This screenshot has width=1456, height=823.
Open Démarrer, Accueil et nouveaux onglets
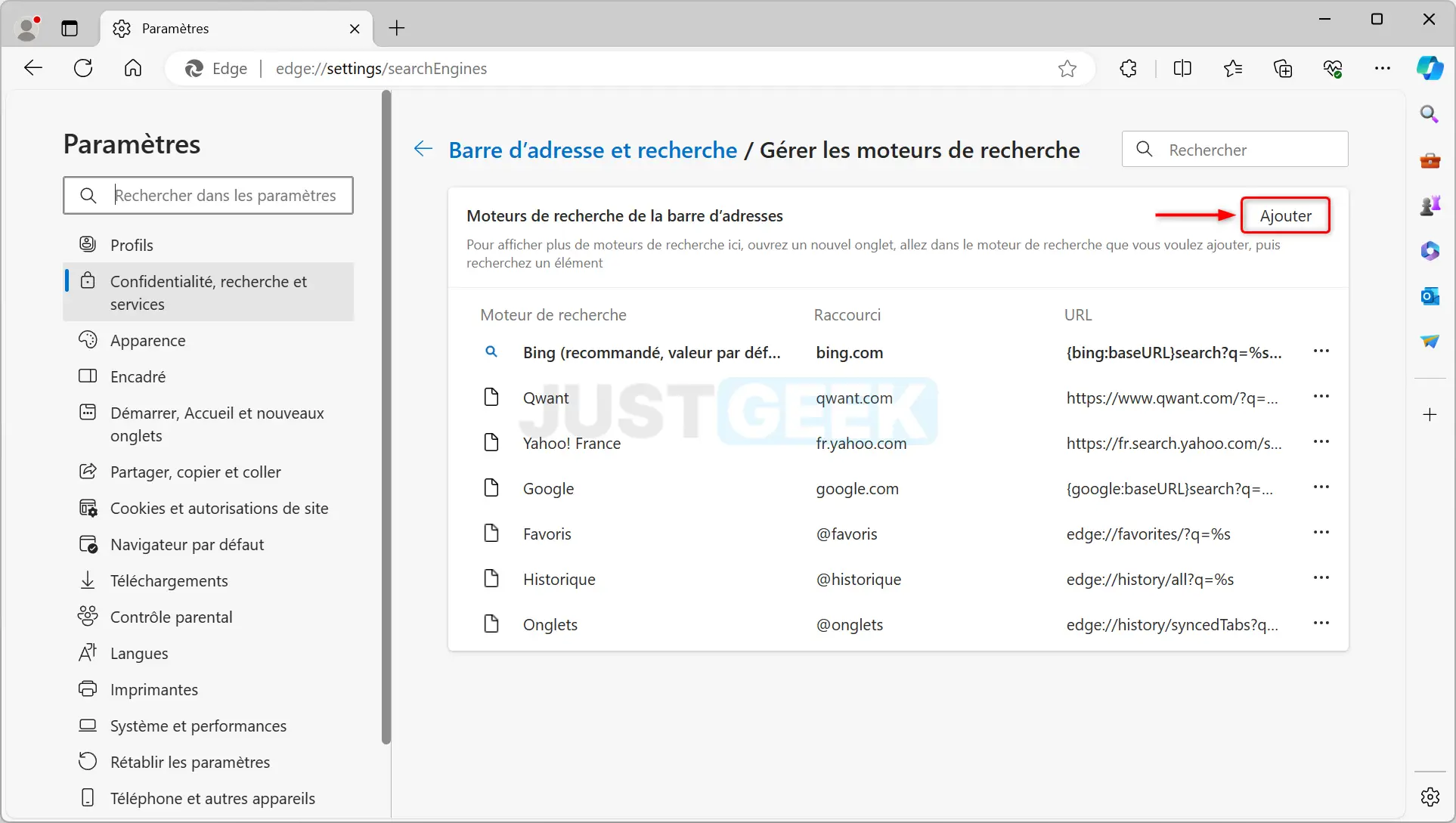click(x=208, y=425)
